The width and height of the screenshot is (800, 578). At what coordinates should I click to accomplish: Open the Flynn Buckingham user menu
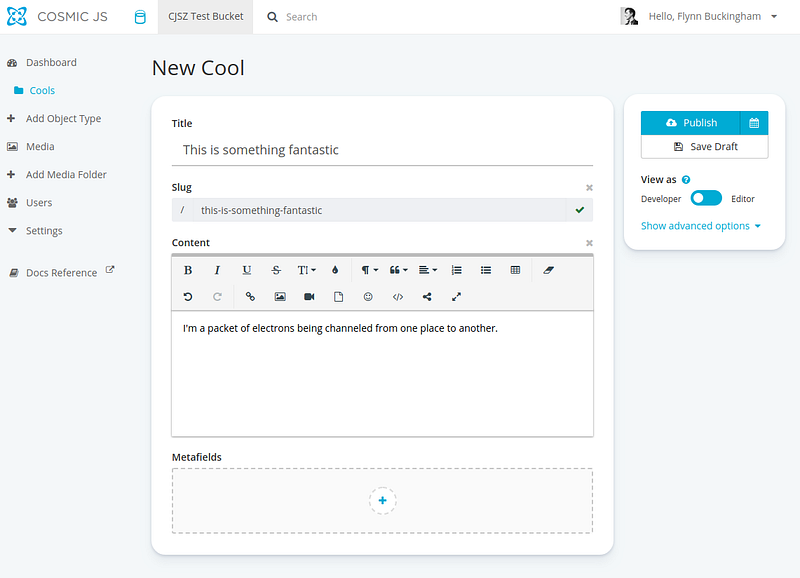(x=712, y=17)
